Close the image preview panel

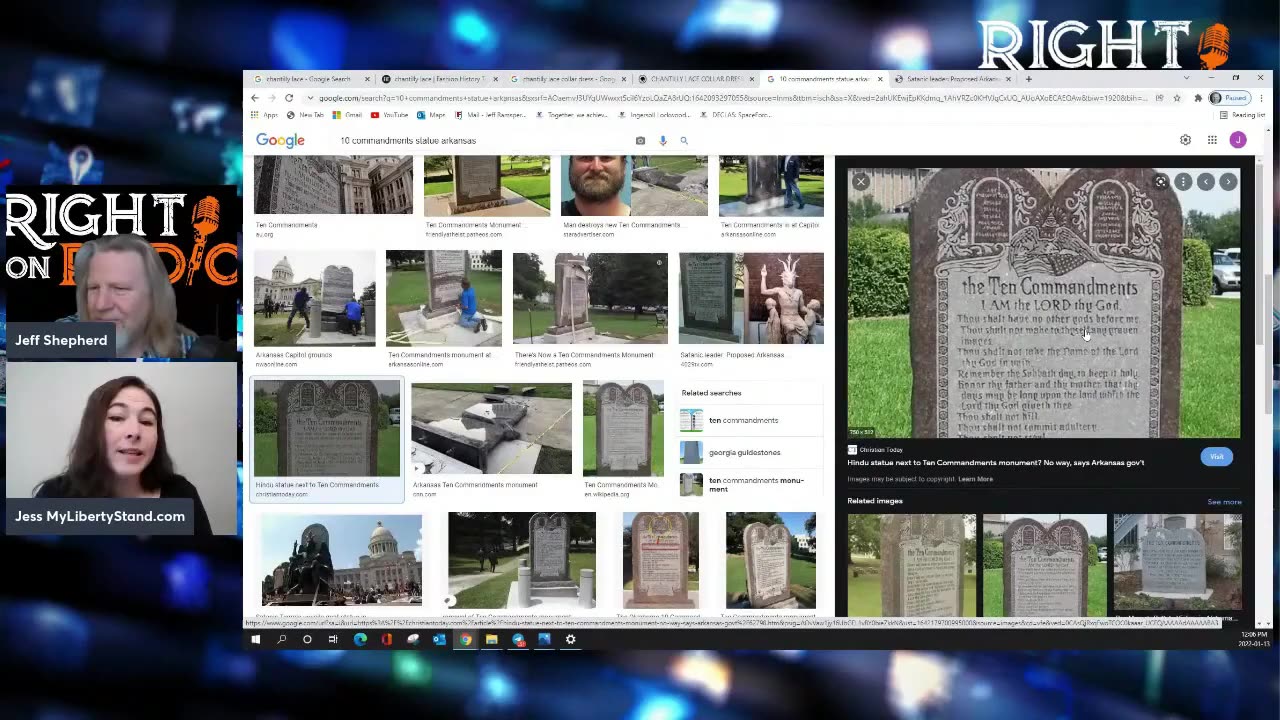pyautogui.click(x=861, y=182)
